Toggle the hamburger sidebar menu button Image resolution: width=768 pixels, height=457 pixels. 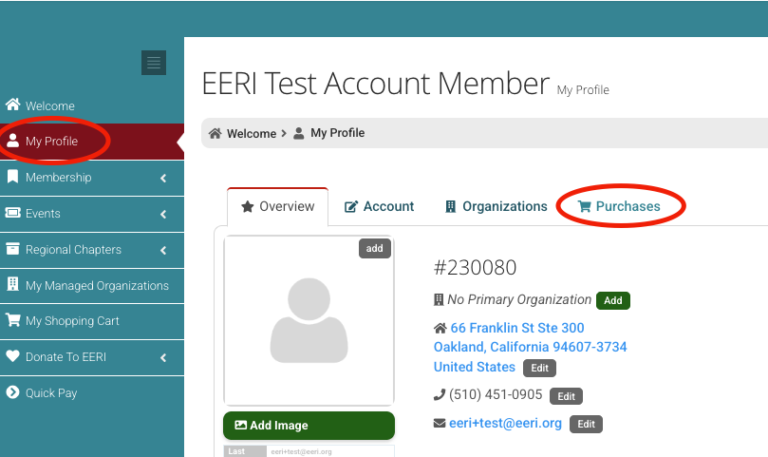[153, 63]
